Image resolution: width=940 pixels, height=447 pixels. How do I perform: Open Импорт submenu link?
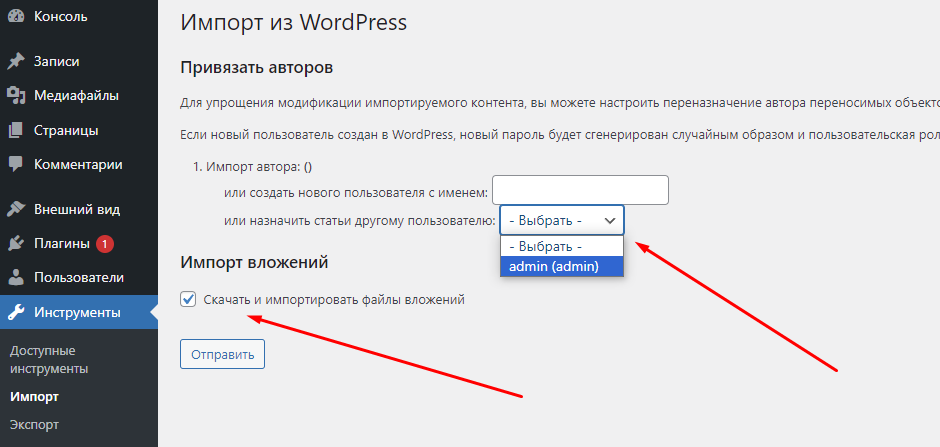coord(34,397)
